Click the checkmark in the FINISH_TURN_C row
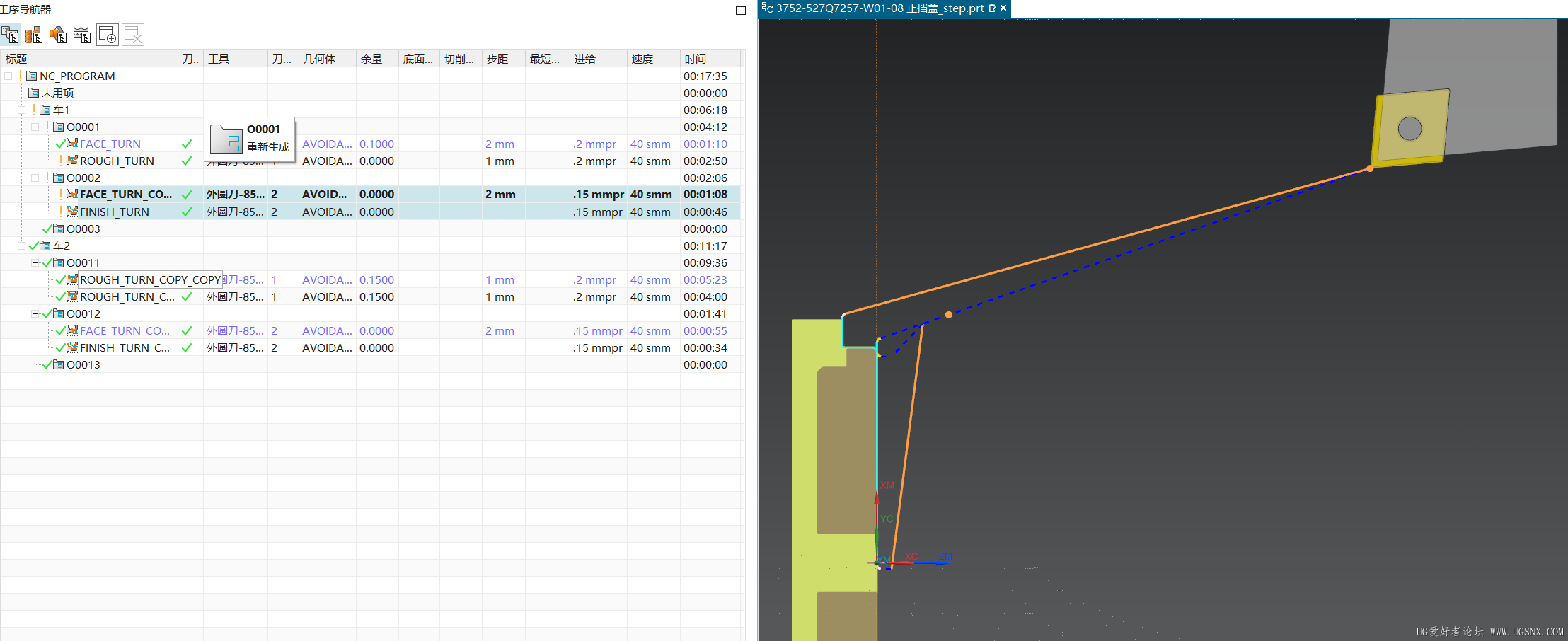1568x641 pixels. tap(187, 347)
